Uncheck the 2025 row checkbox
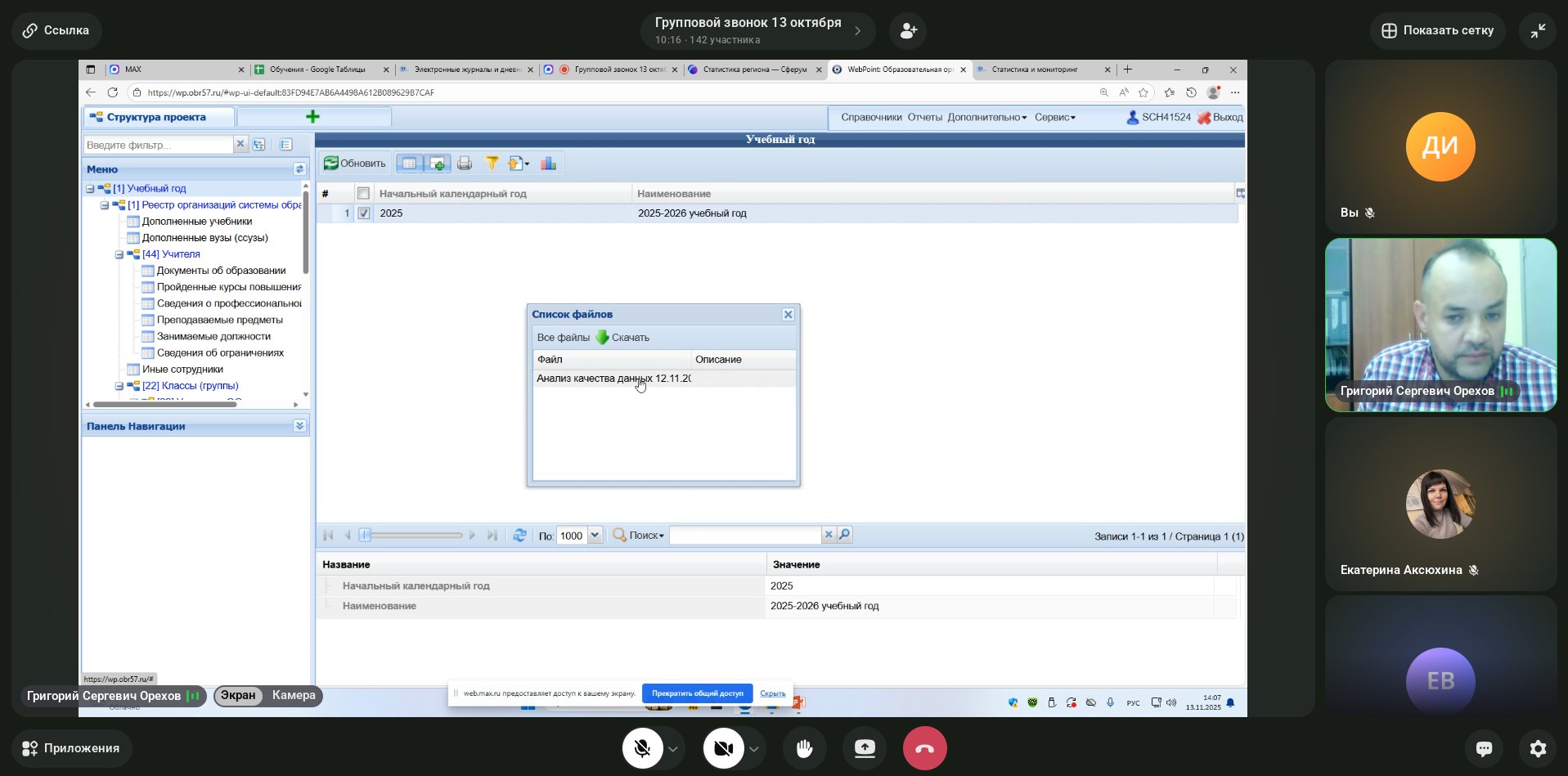Screen dimensions: 1568x776 364,213
